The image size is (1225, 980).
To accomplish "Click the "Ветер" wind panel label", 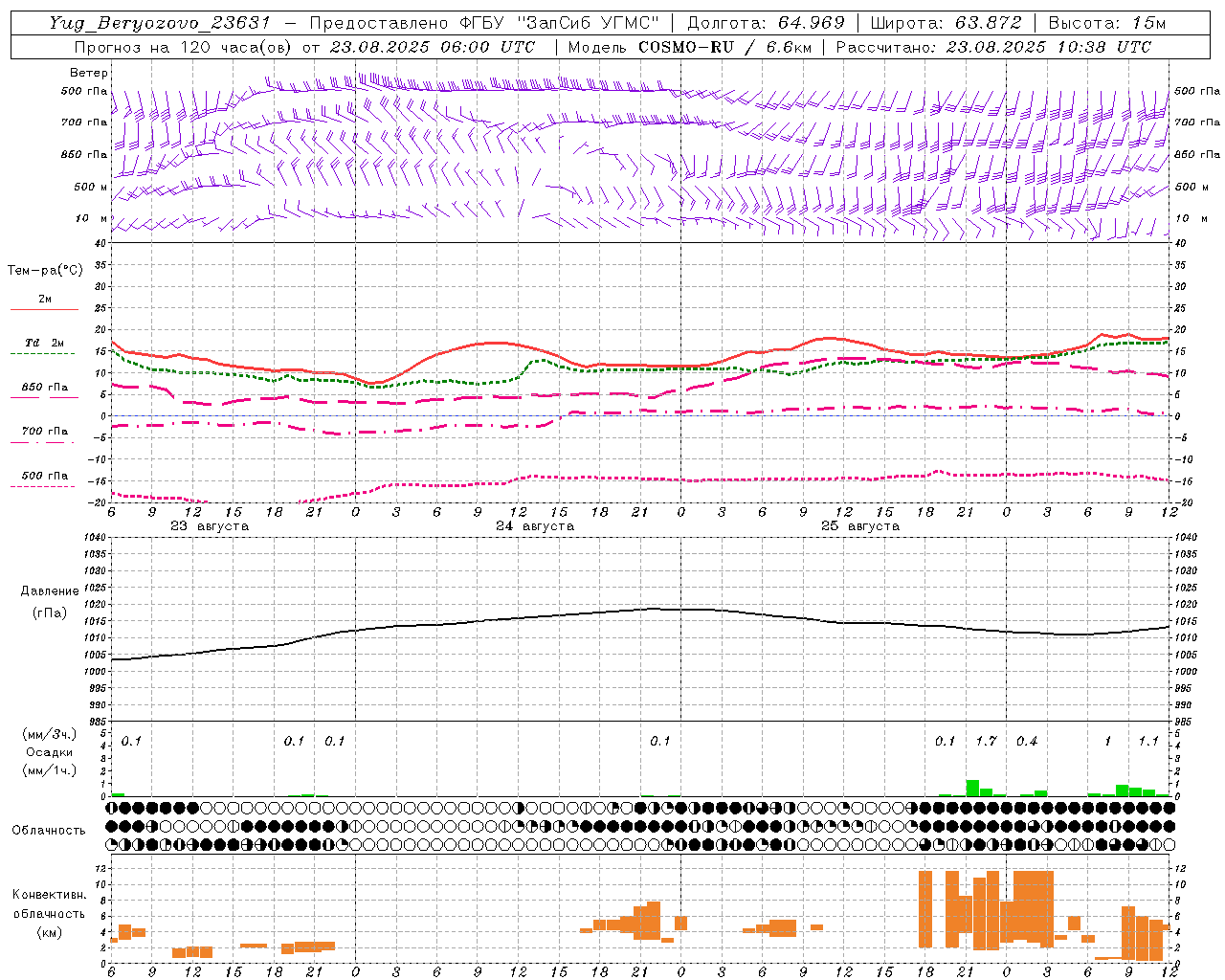I will pos(88,73).
